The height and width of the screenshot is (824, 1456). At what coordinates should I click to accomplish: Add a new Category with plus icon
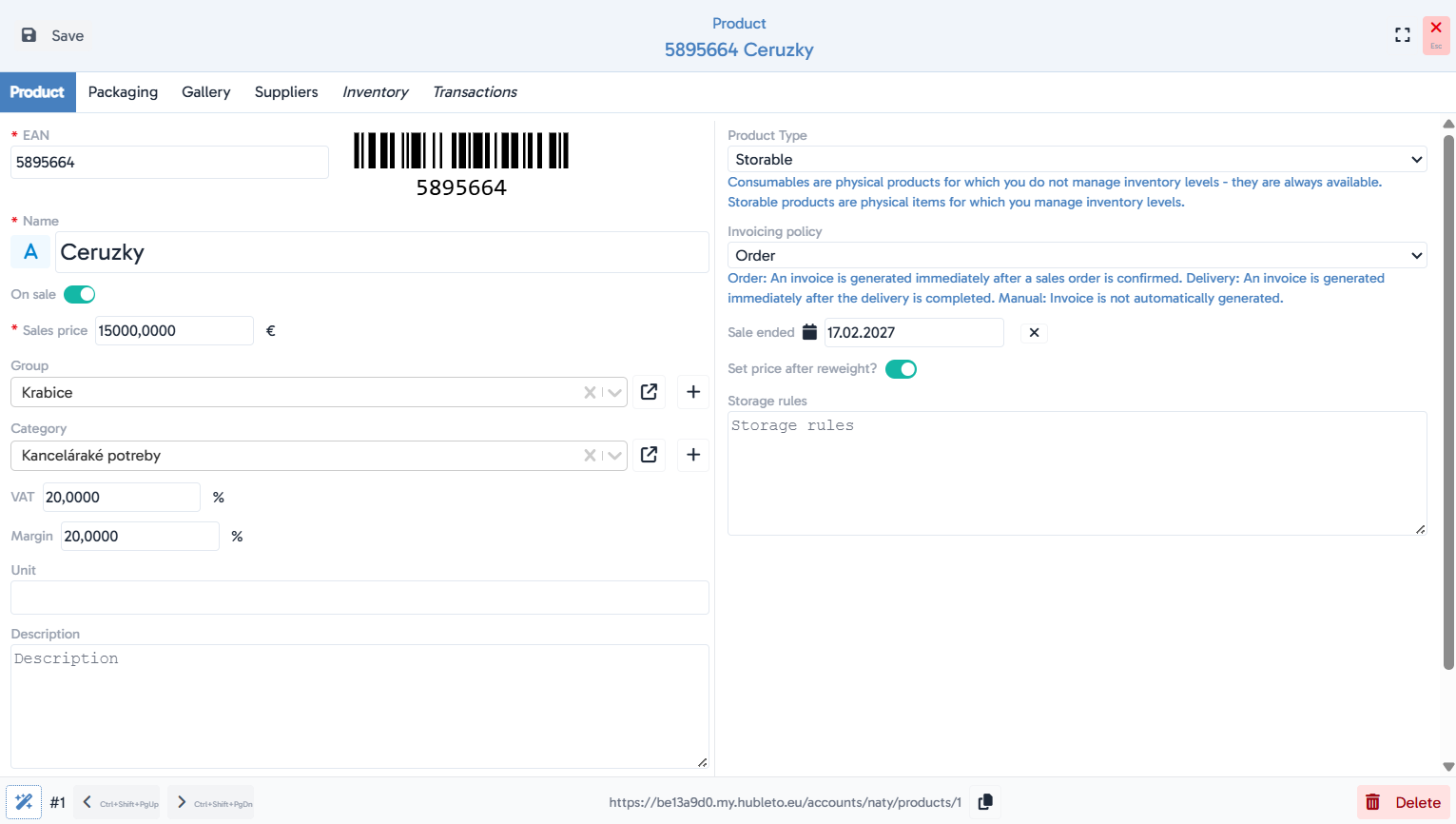[x=693, y=455]
